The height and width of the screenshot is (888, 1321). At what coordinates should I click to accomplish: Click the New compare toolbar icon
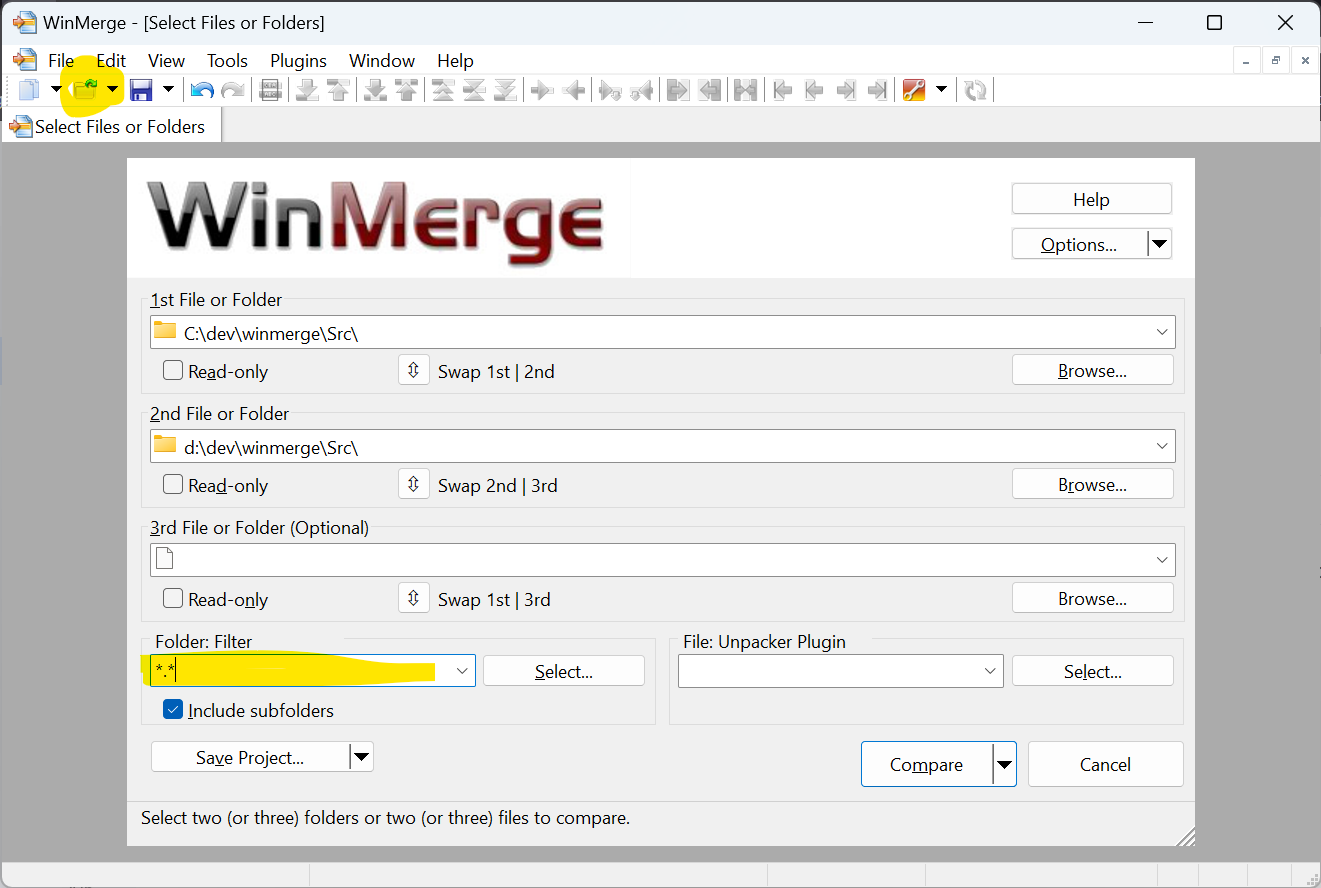[27, 89]
